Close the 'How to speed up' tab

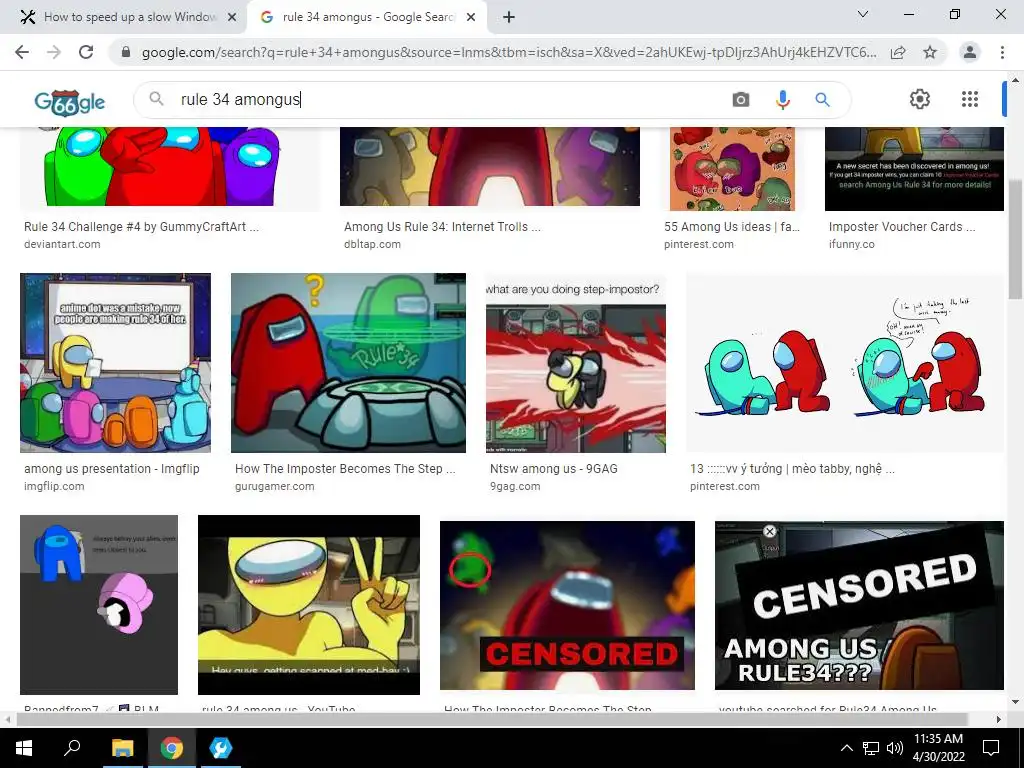(x=232, y=18)
